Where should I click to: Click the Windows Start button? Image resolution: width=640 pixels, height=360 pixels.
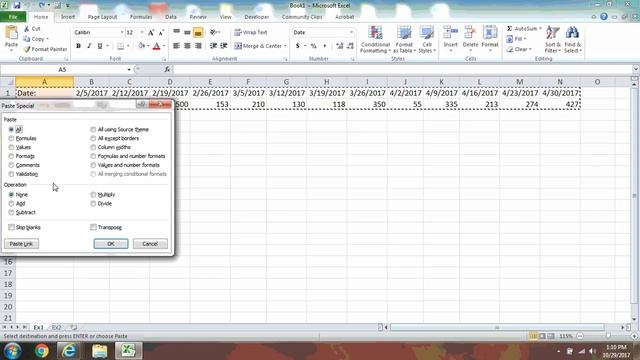click(13, 351)
